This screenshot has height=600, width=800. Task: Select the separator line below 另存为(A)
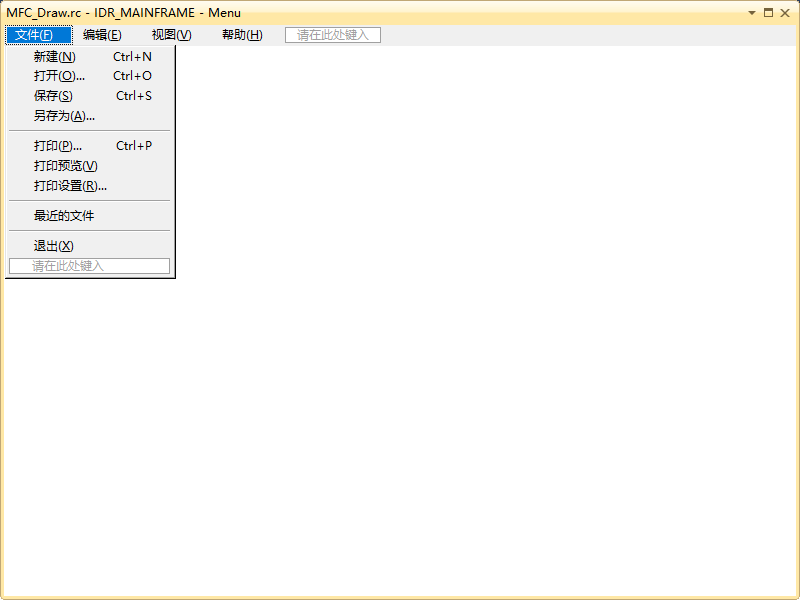click(x=90, y=130)
